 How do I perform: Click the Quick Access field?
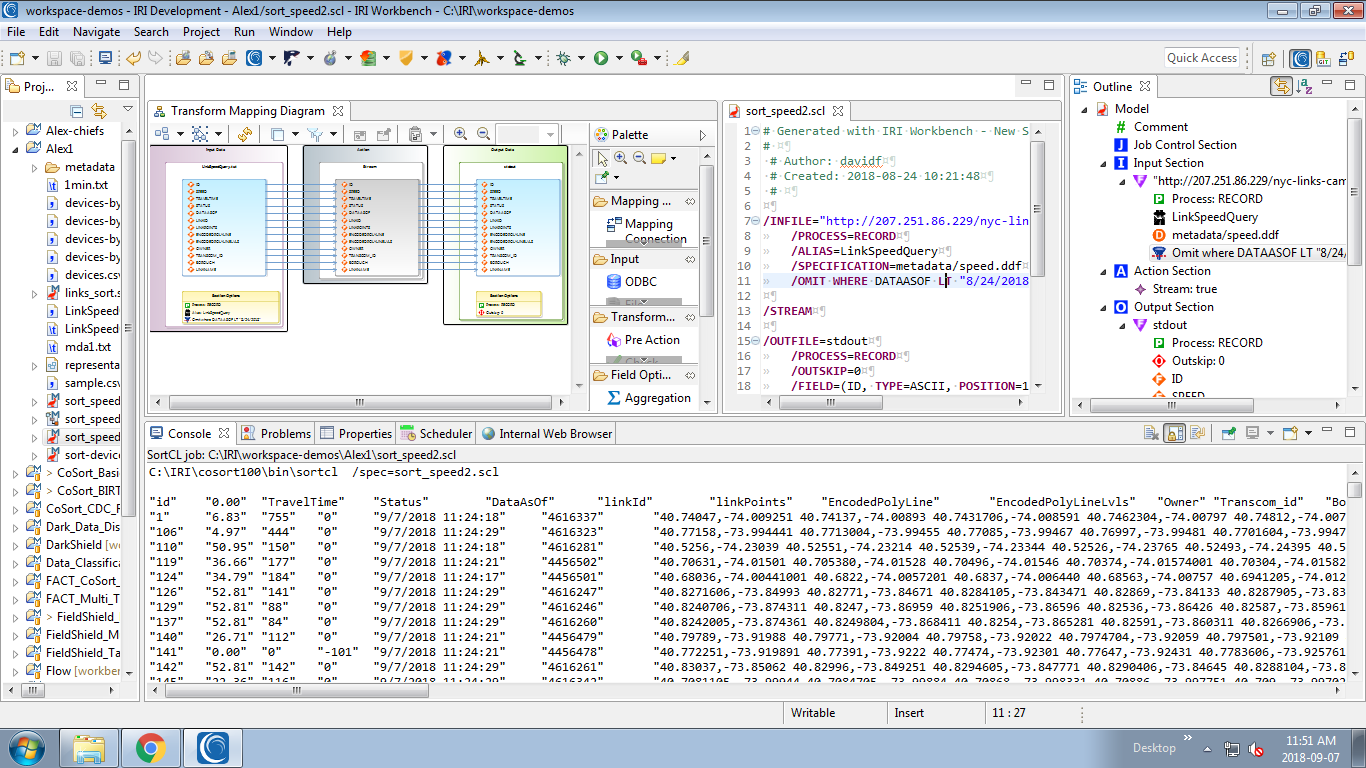pyautogui.click(x=1202, y=58)
